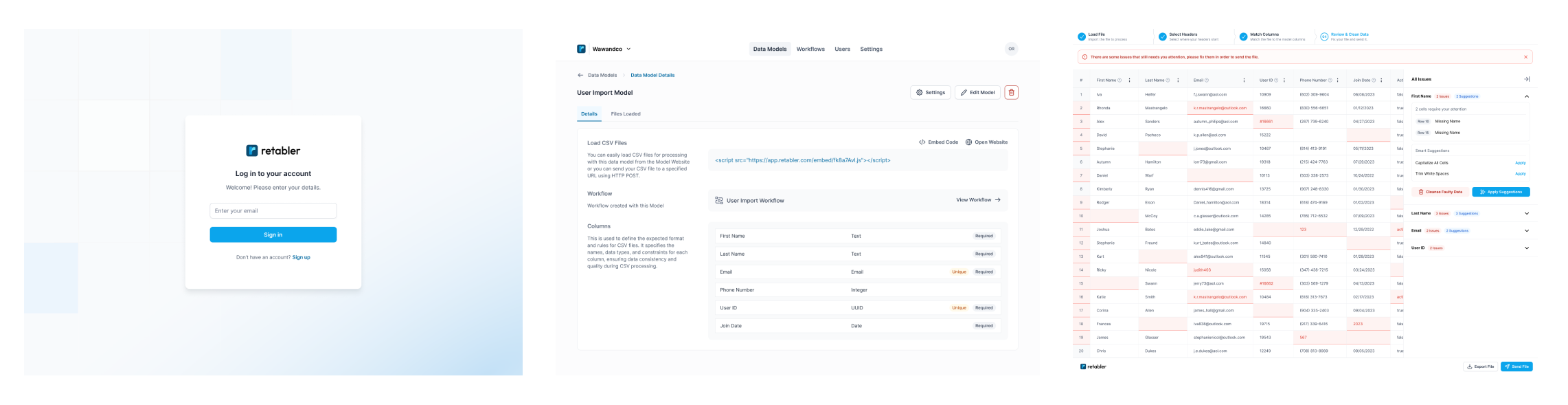Click the Match Columns step check icon
Screen dimensions: 1568x405
pyautogui.click(x=1243, y=36)
